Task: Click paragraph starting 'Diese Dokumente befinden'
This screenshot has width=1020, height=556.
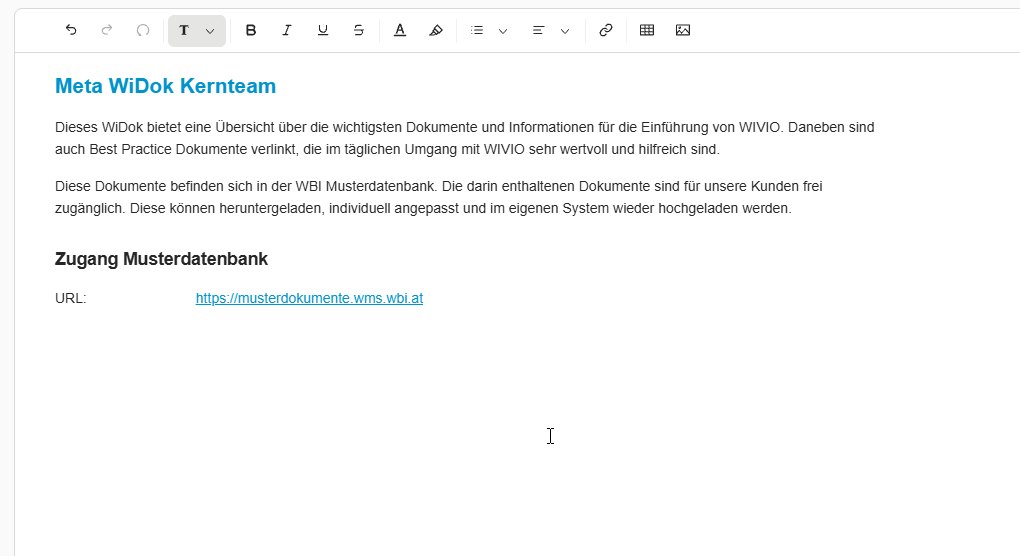Action: point(438,197)
